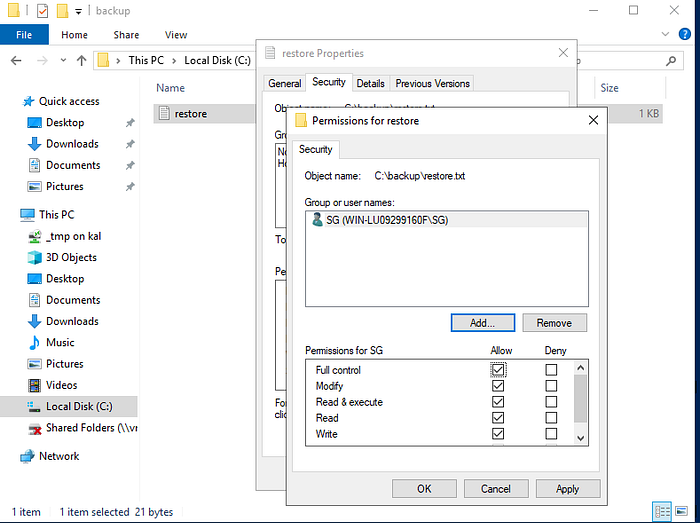The height and width of the screenshot is (523, 700).
Task: Click Properties quick access toolbar icon
Action: point(42,10)
